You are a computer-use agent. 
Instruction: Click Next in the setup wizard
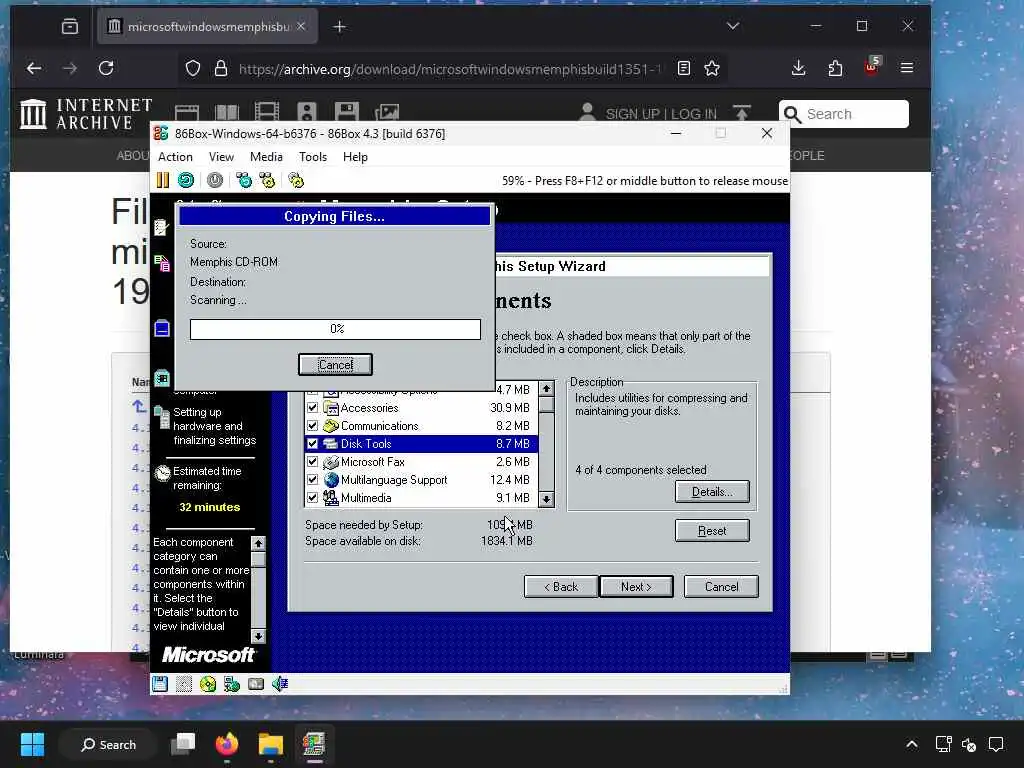point(637,586)
